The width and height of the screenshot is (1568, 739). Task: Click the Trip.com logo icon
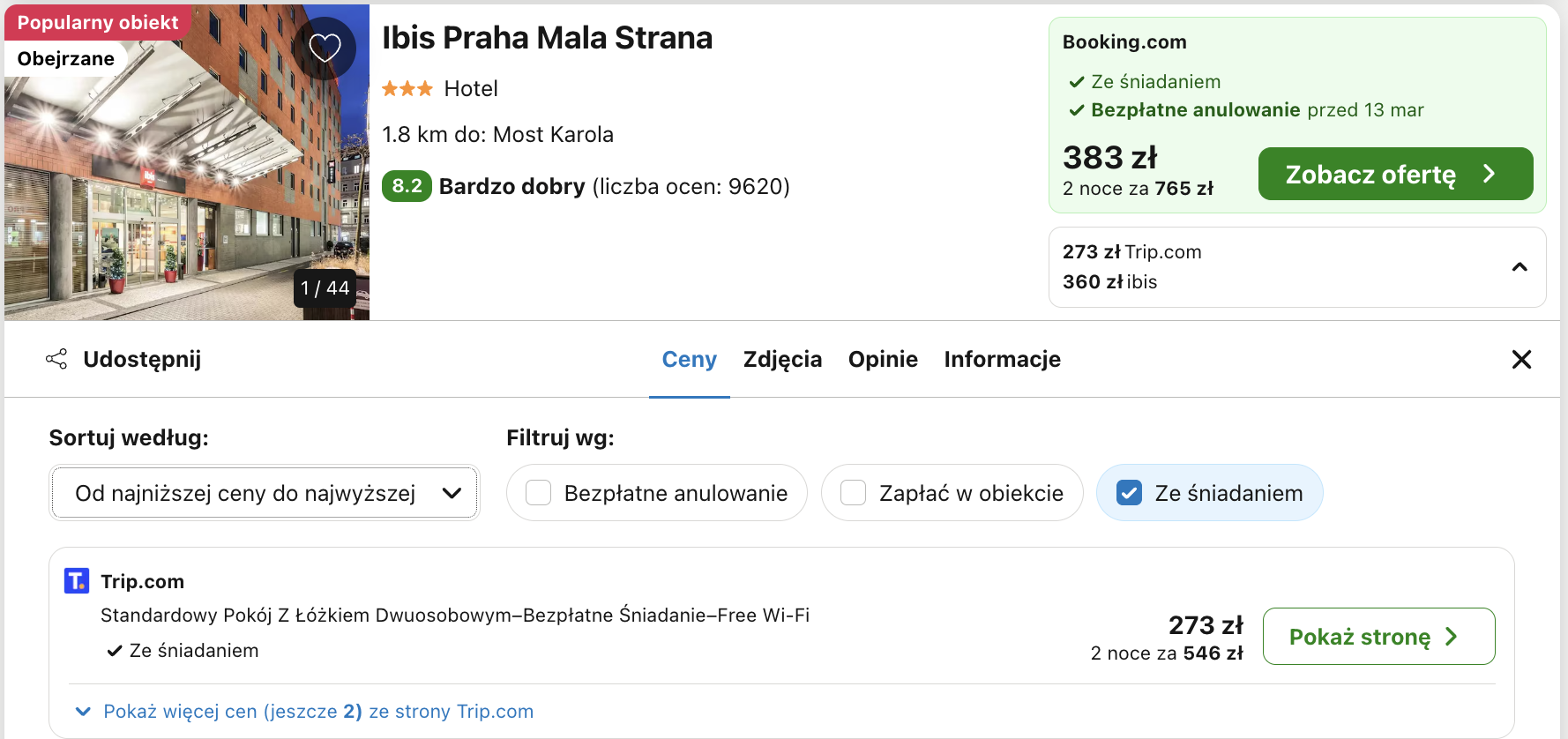pos(77,580)
